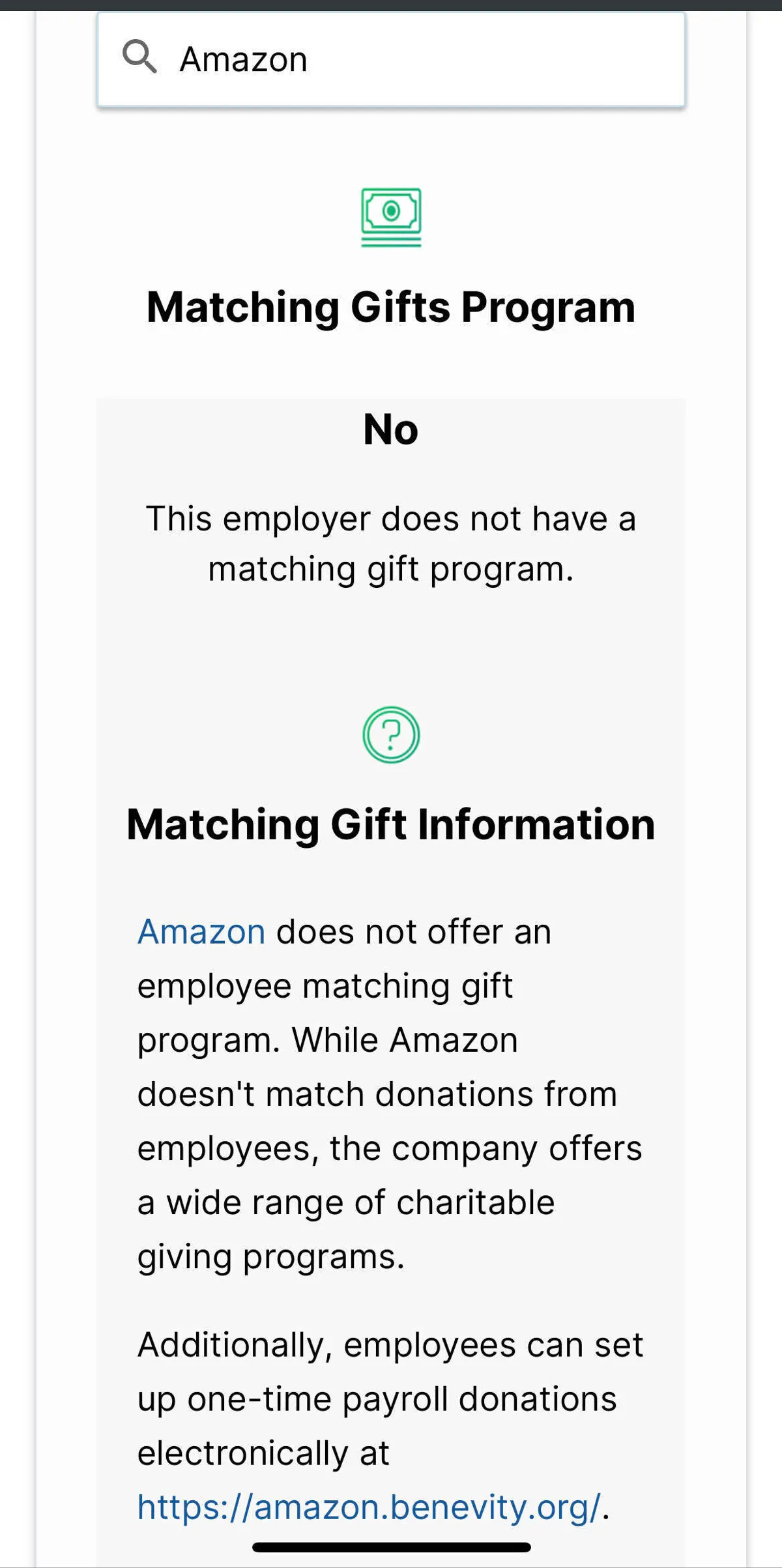
Task: Click the bold No status text
Action: (x=391, y=429)
